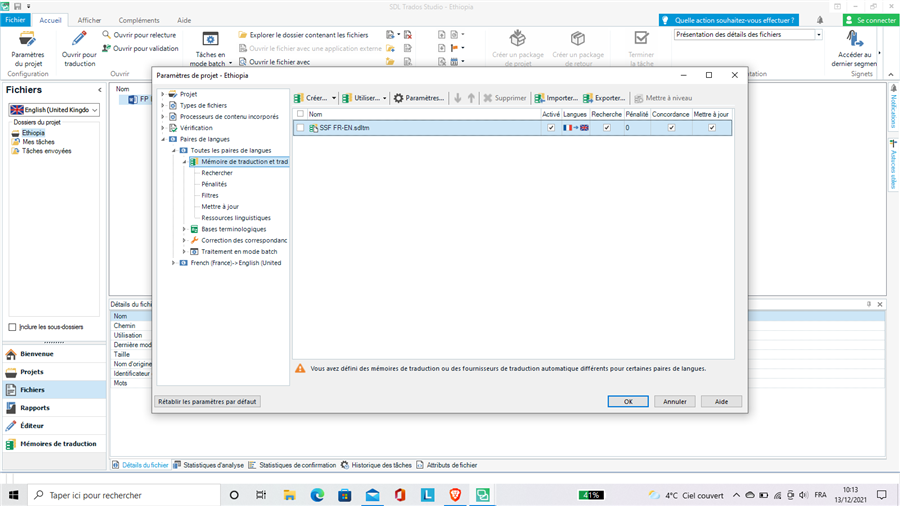Open Bienvenue view in sidebar
Image resolution: width=900 pixels, height=506 pixels.
coord(54,354)
